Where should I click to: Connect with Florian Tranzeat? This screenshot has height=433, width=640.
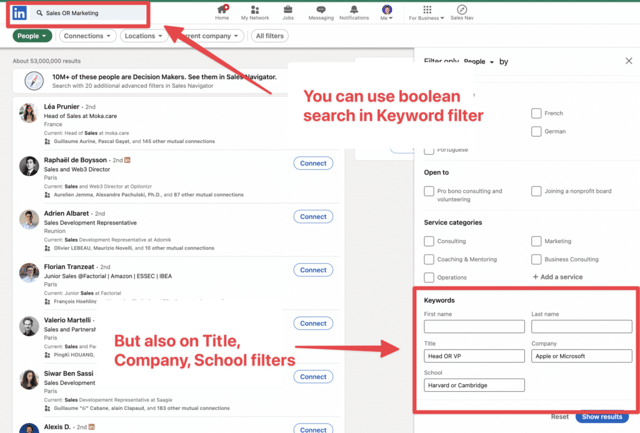click(x=313, y=270)
